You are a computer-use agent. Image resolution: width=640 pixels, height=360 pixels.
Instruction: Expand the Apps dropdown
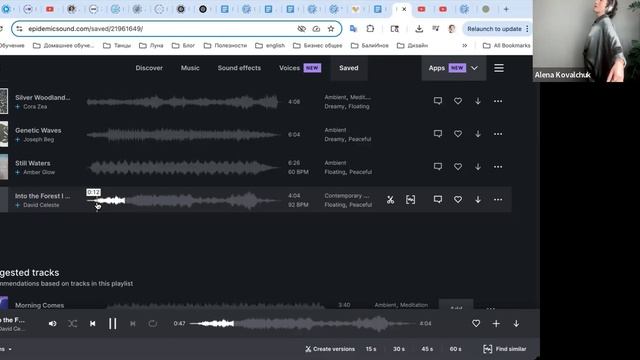pos(453,68)
